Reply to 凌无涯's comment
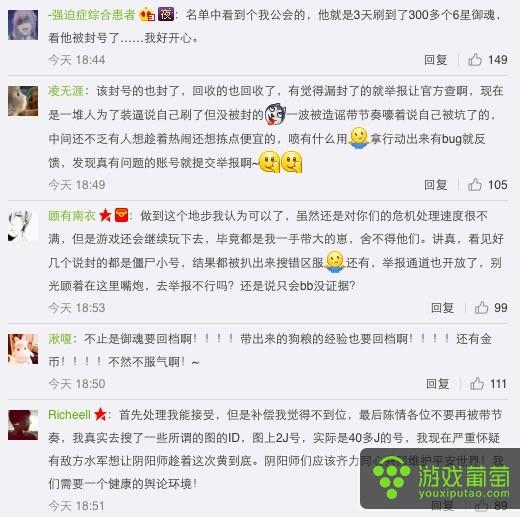Screen dimensions: 520x517 (435, 185)
